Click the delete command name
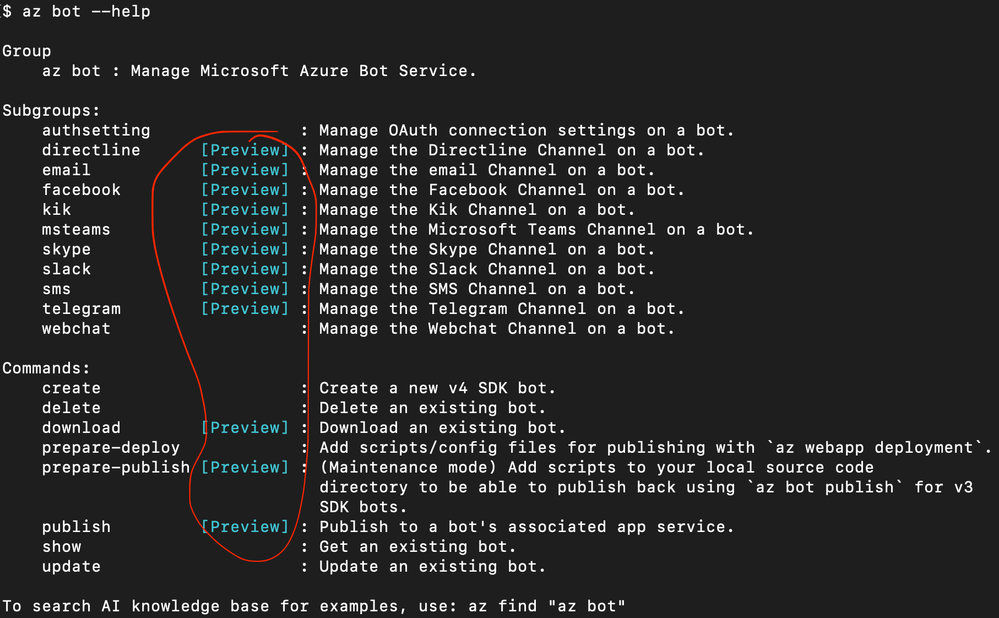999x618 pixels. click(x=71, y=408)
